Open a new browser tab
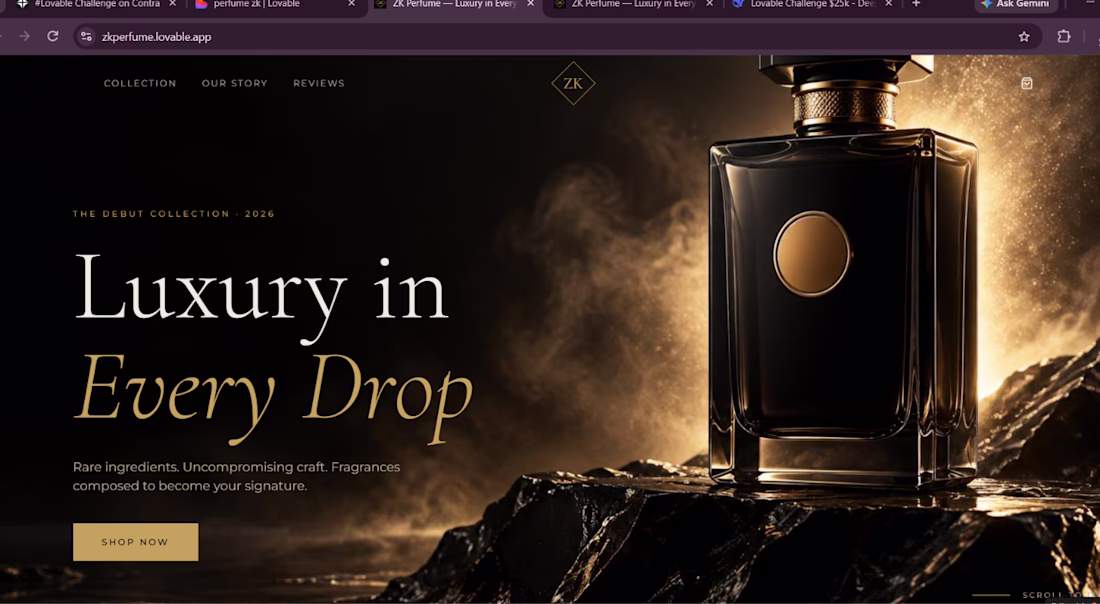Screen dimensions: 1100x604 (x=916, y=4)
